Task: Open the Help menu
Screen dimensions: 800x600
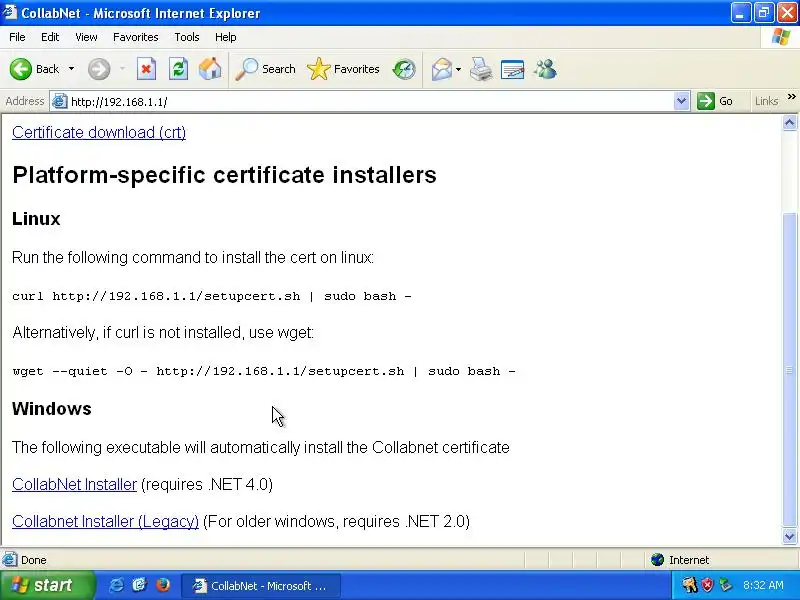Action: [x=226, y=37]
